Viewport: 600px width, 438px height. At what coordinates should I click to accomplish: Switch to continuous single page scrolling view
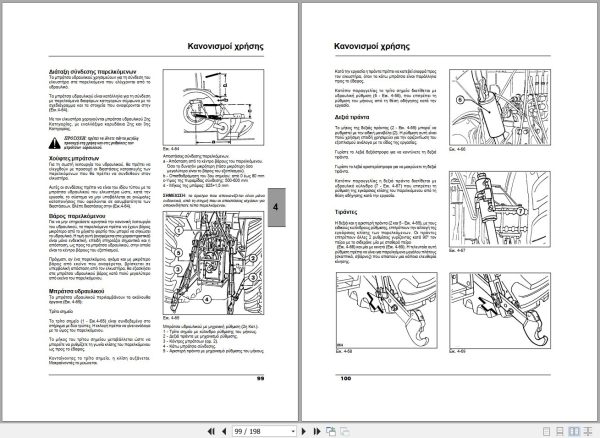coord(559,431)
